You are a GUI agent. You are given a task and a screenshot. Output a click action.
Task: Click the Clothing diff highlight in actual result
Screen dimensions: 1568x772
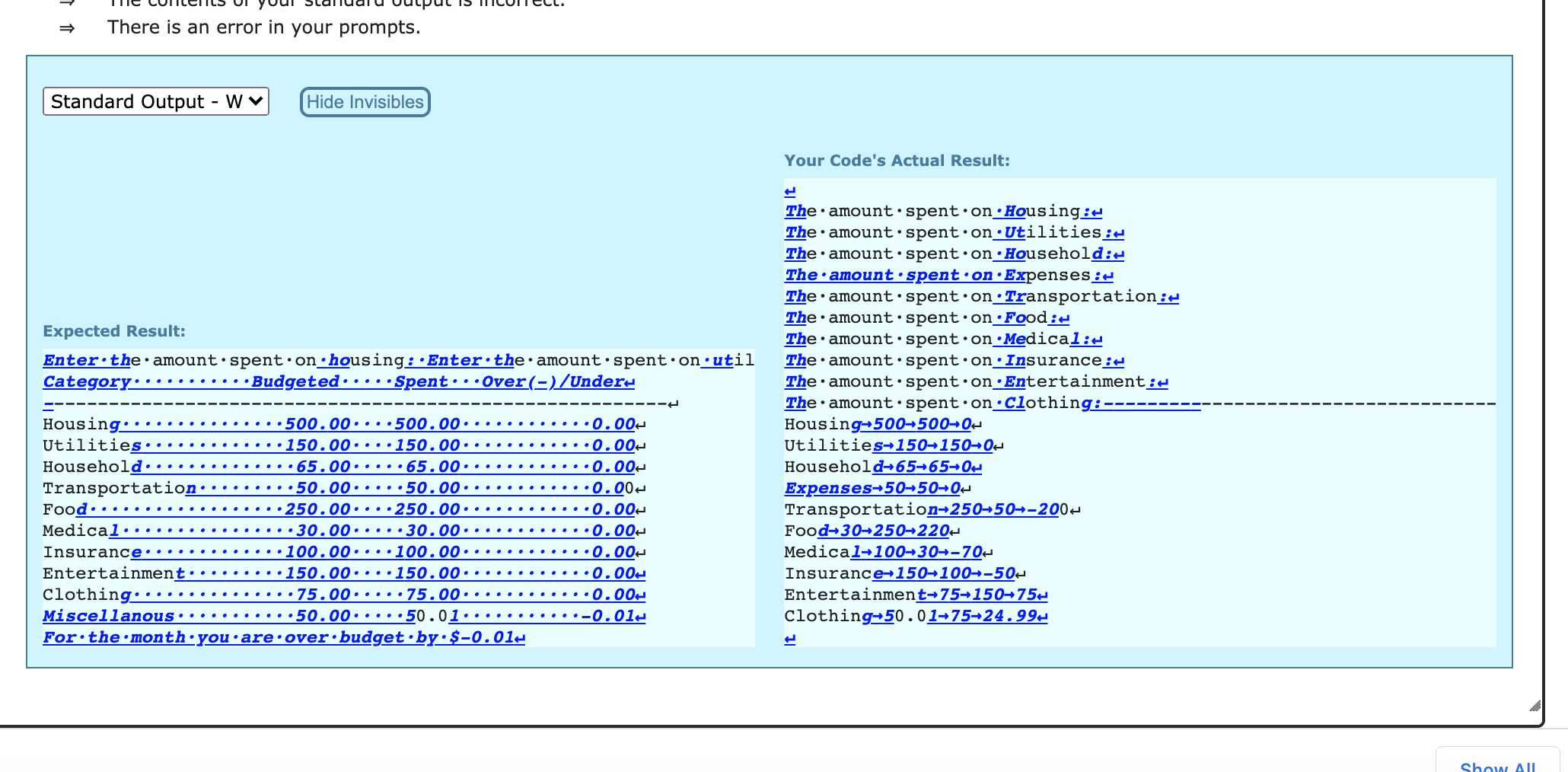(x=913, y=615)
